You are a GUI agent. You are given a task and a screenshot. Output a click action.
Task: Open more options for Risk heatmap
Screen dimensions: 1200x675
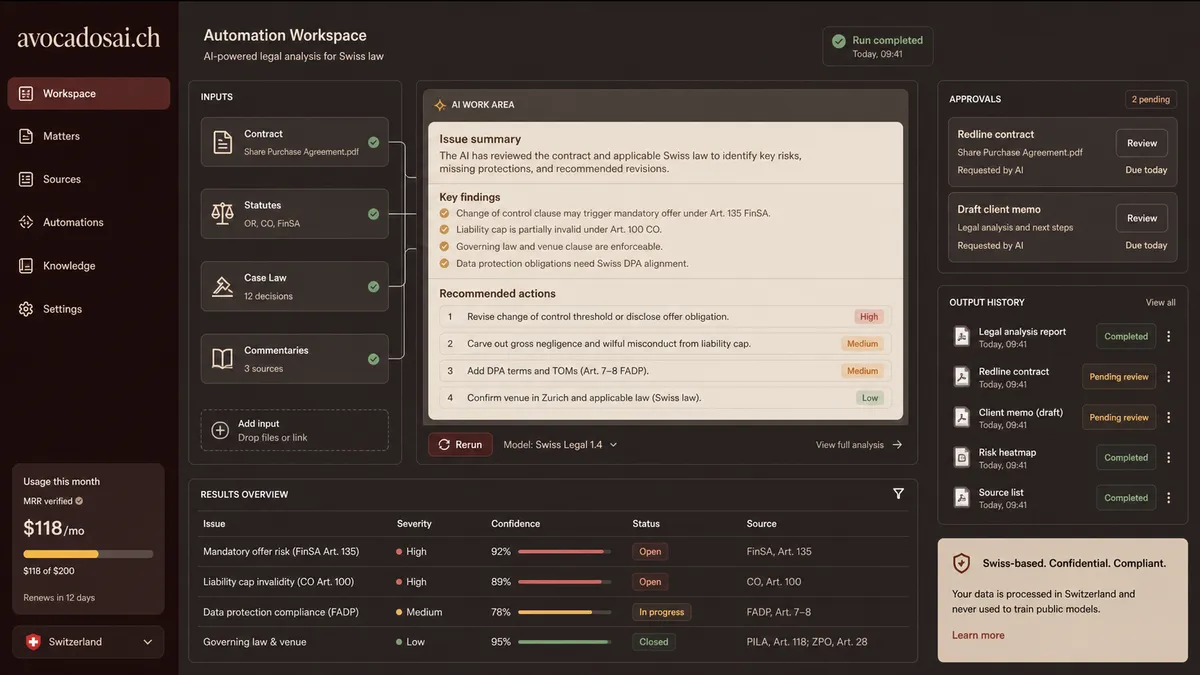pyautogui.click(x=1168, y=457)
